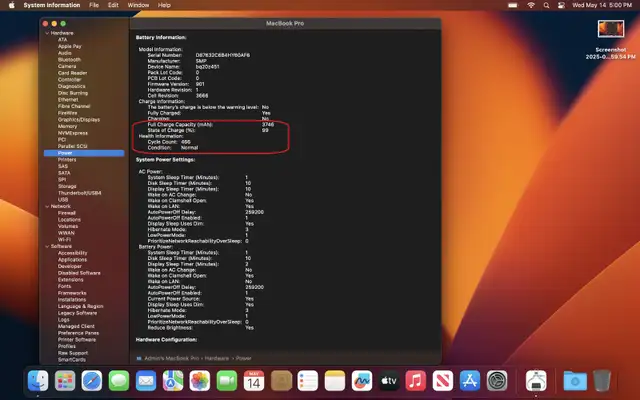Image resolution: width=640 pixels, height=400 pixels.
Task: Open Spotlight search in menu bar
Action: (x=546, y=5)
